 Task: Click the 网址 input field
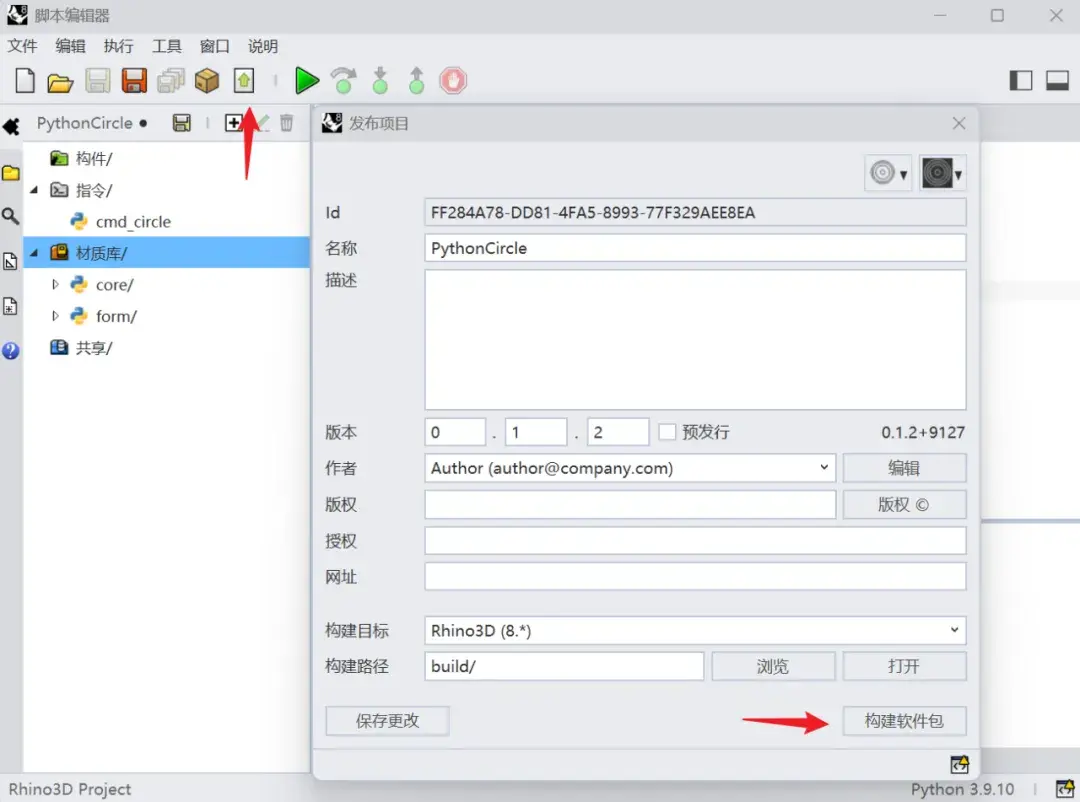tap(696, 576)
